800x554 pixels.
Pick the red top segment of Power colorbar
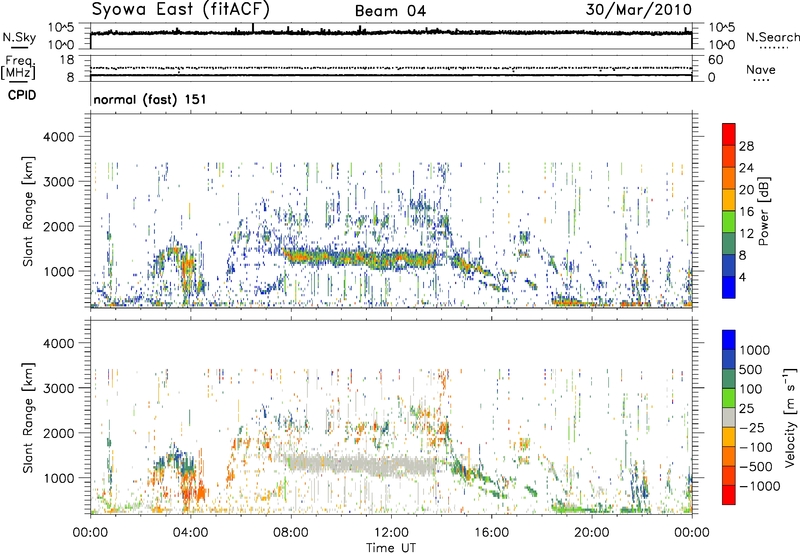[x=729, y=135]
